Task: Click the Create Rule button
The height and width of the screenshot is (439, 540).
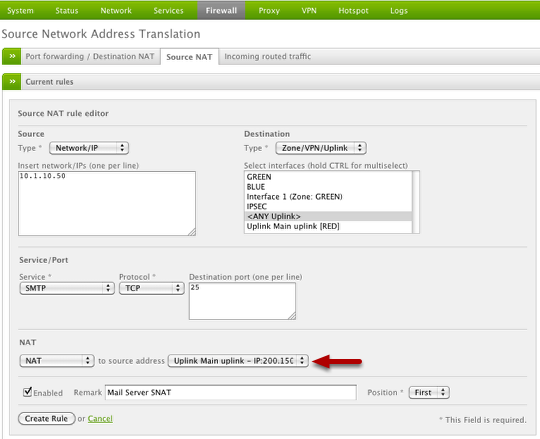Action: (46, 418)
